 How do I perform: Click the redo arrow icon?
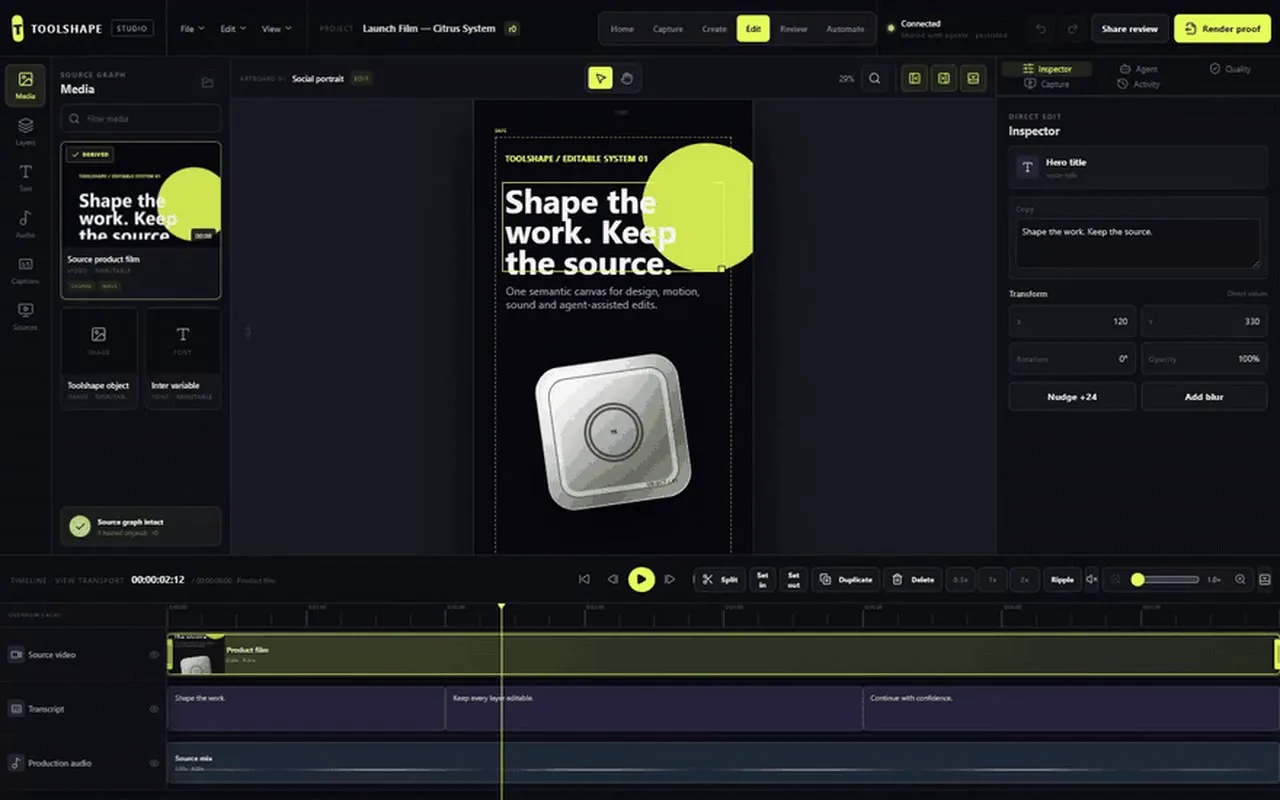pyautogui.click(x=1072, y=29)
